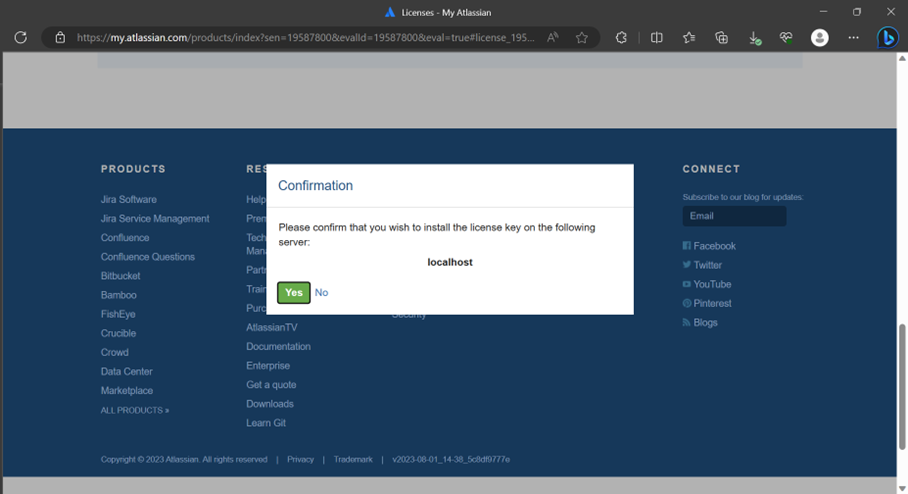The height and width of the screenshot is (494, 908).
Task: Open the Jira Software footer link
Action: coord(129,199)
